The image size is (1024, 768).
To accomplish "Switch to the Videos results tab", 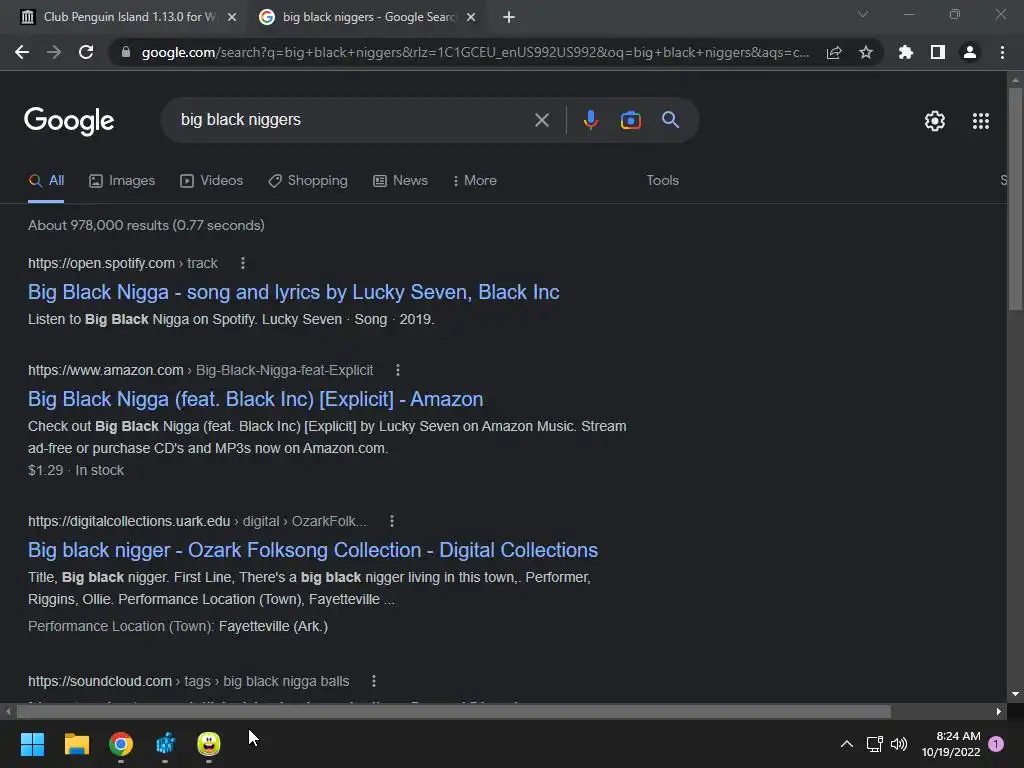I will point(212,180).
